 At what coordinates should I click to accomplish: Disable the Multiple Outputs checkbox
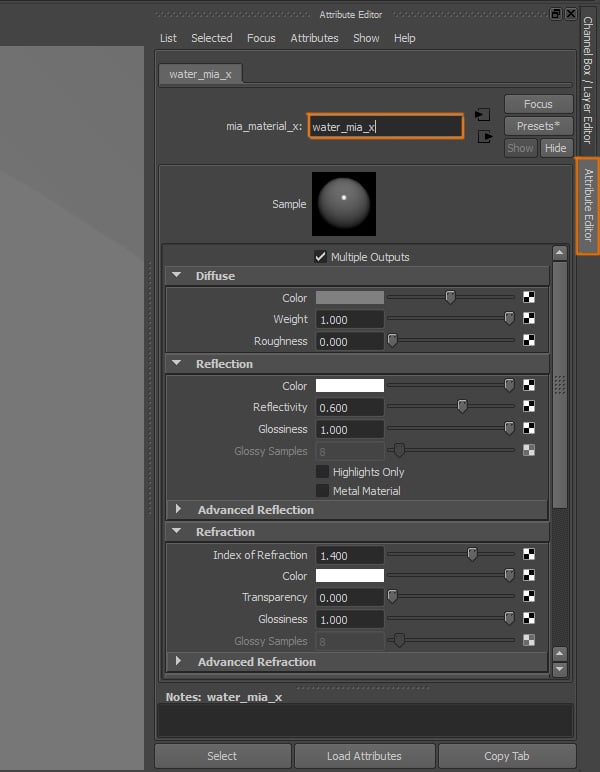[x=321, y=257]
